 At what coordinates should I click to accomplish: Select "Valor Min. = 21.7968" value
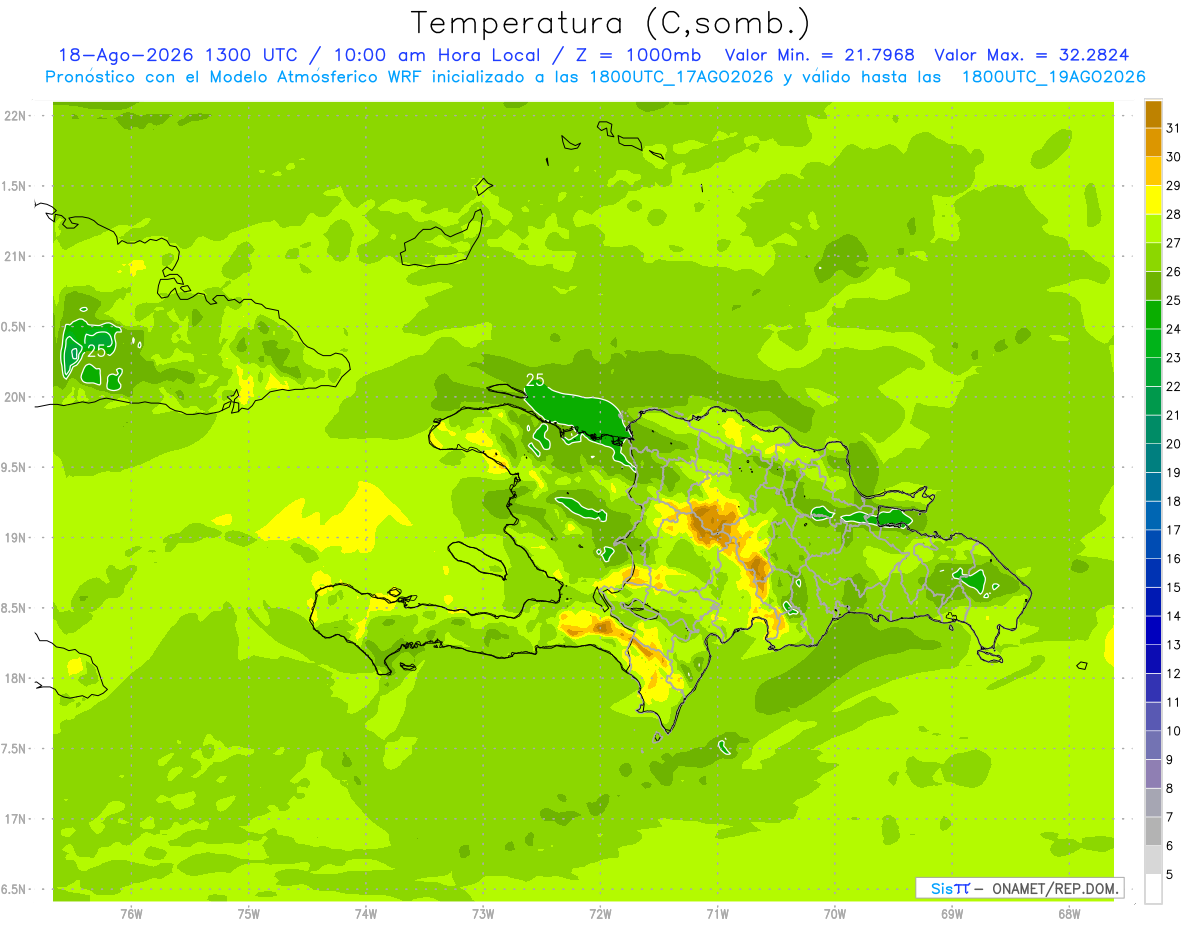820,55
